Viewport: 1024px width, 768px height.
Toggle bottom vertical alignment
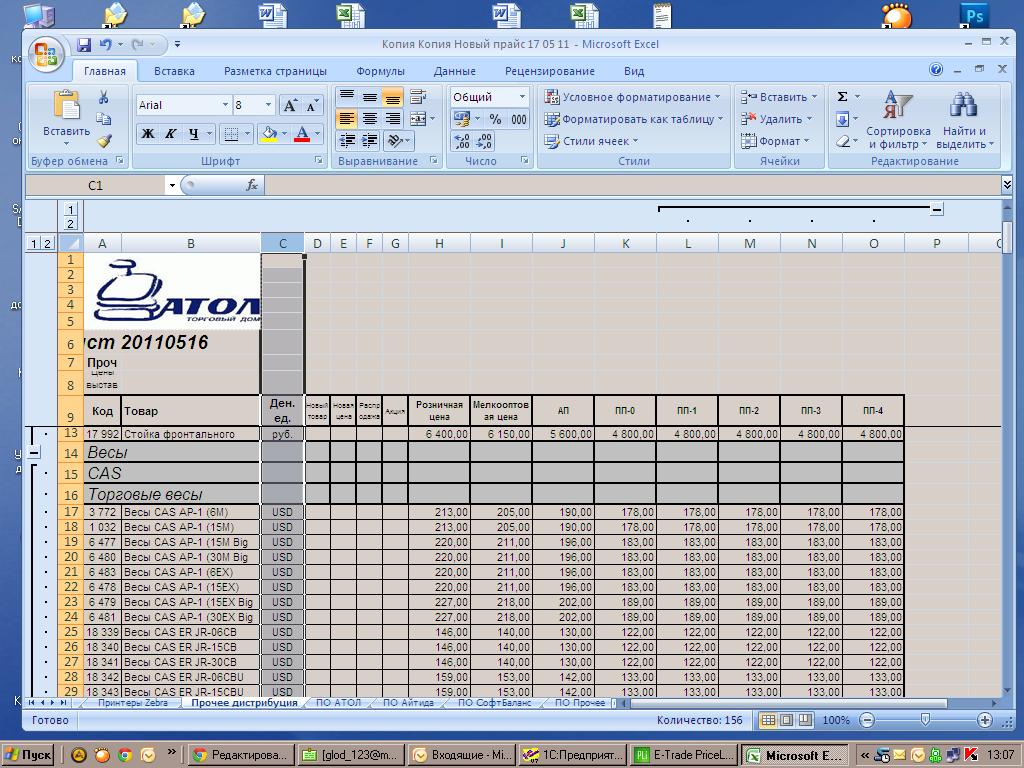392,97
